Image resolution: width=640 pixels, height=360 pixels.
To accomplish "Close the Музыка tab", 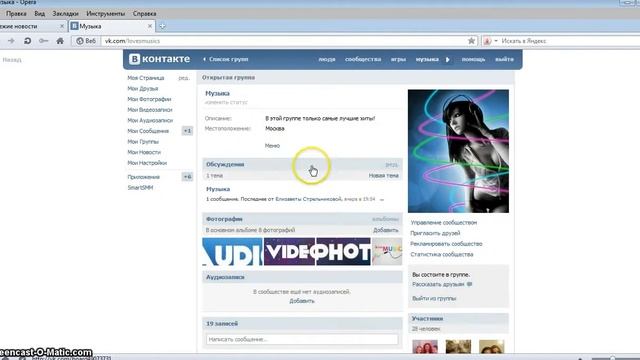I will pyautogui.click(x=150, y=26).
